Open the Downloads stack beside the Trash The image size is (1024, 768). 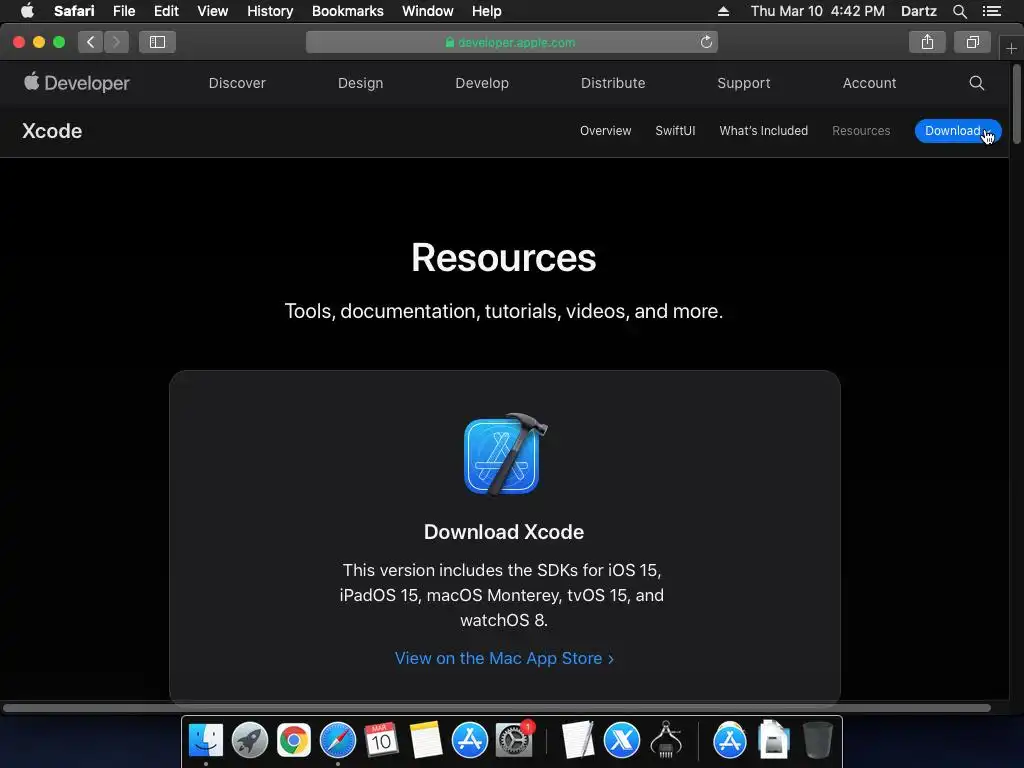(774, 740)
